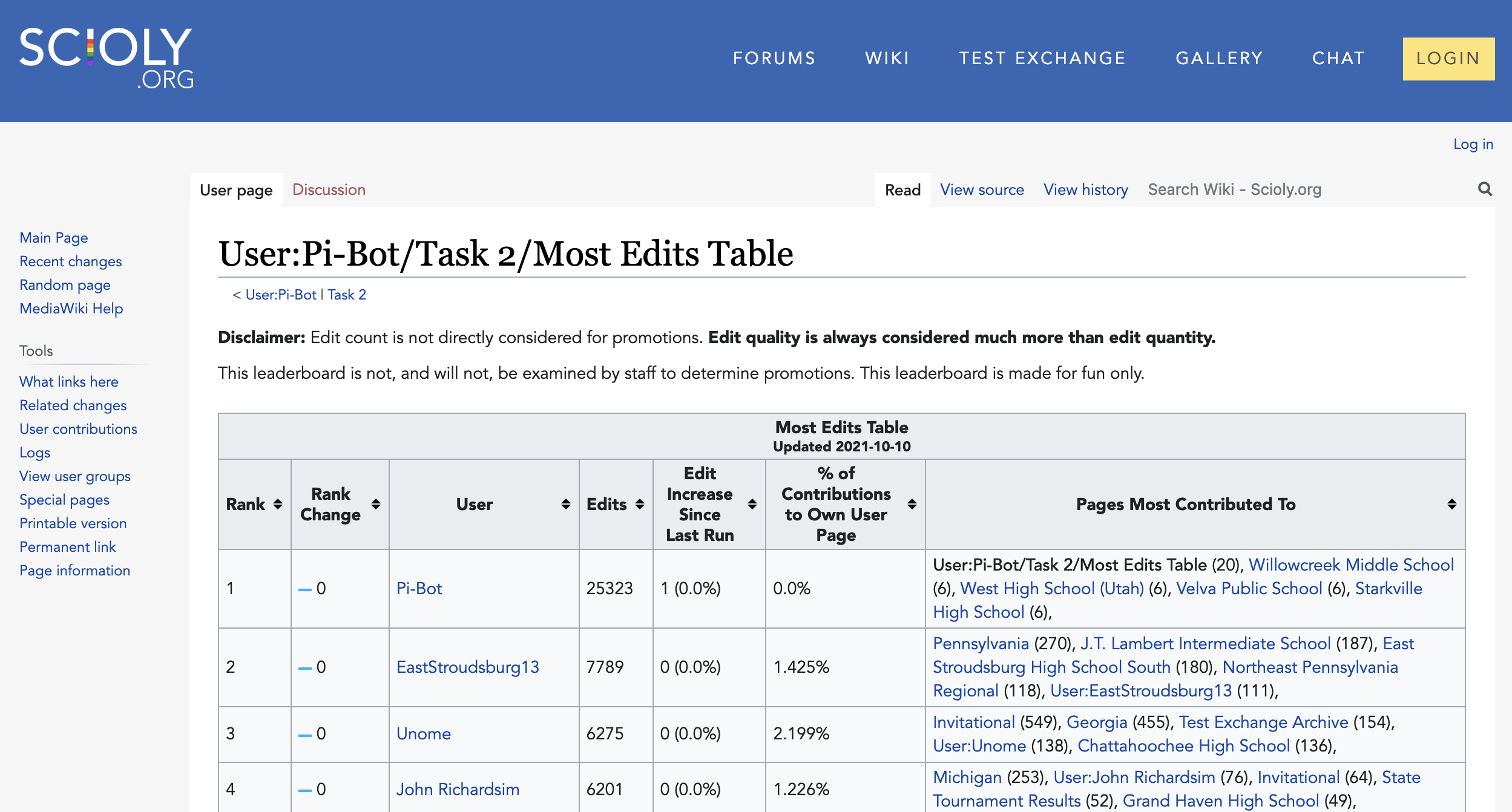Screen dimensions: 1512x812
Task: Open View user groups link
Action: pos(75,476)
